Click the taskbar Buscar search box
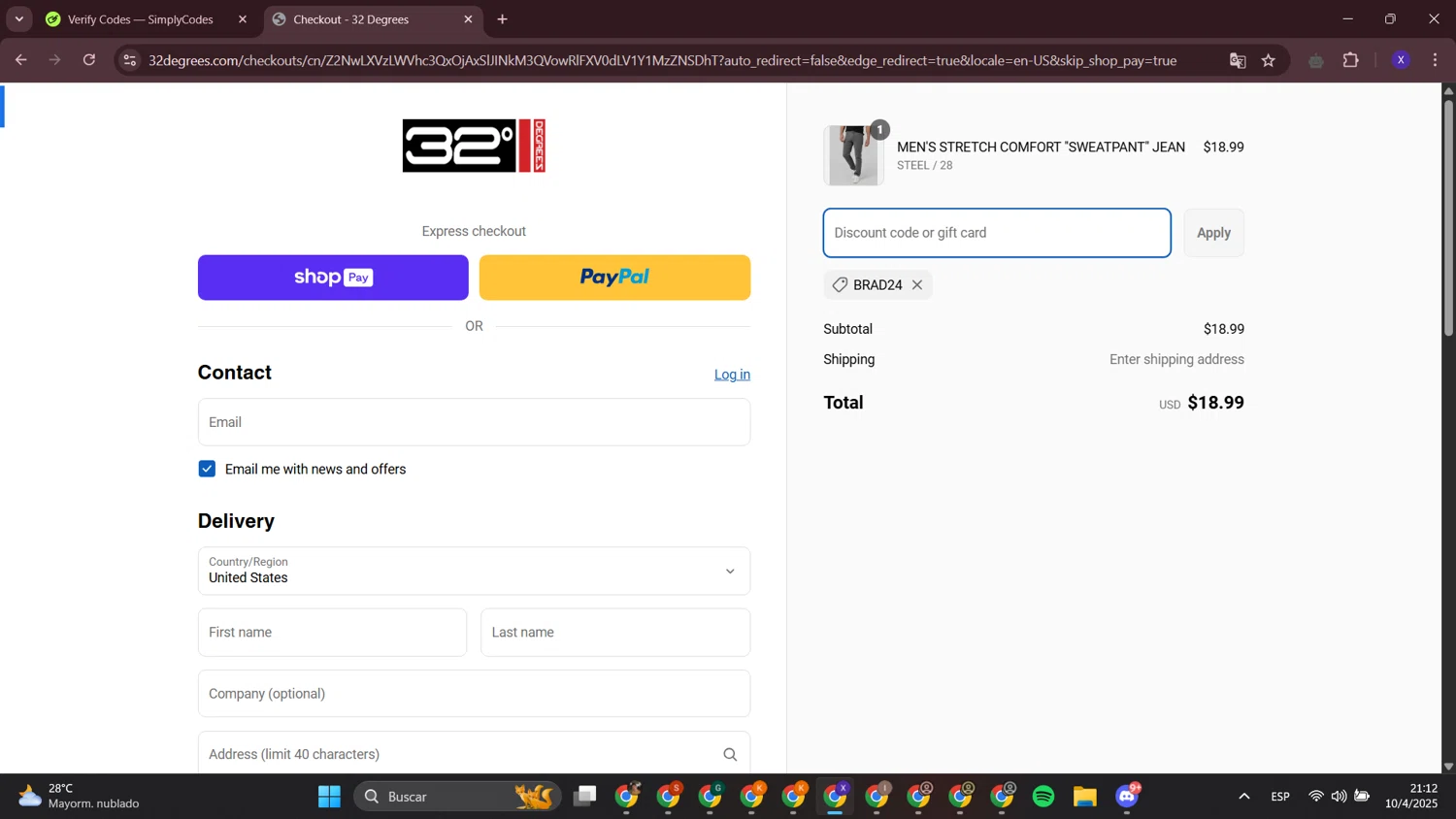Image resolution: width=1456 pixels, height=819 pixels. [x=457, y=797]
